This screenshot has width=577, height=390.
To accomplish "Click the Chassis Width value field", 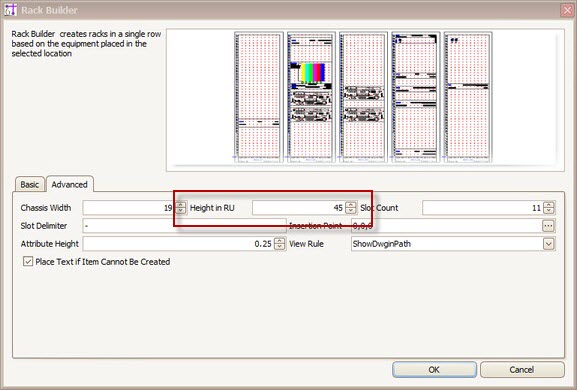I will click(x=129, y=208).
